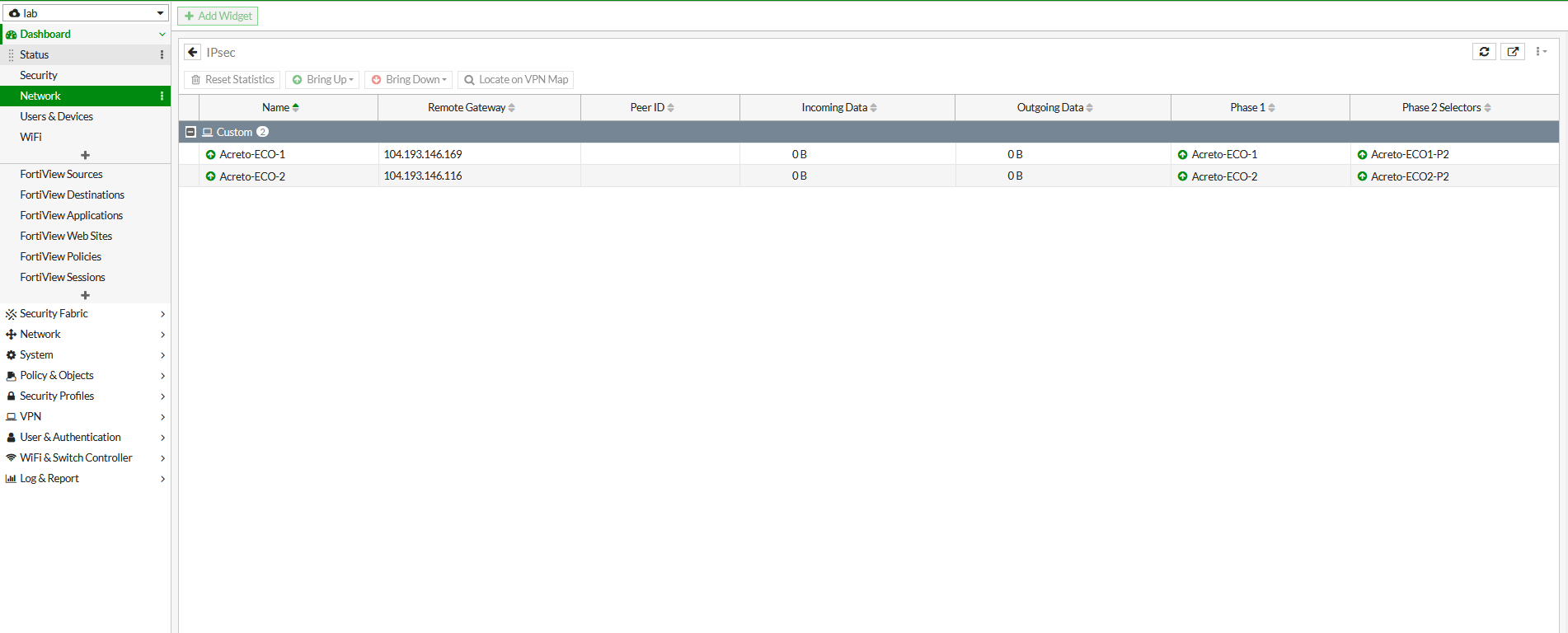This screenshot has height=633, width=1568.
Task: Open options for Network dashboard
Action: point(162,96)
